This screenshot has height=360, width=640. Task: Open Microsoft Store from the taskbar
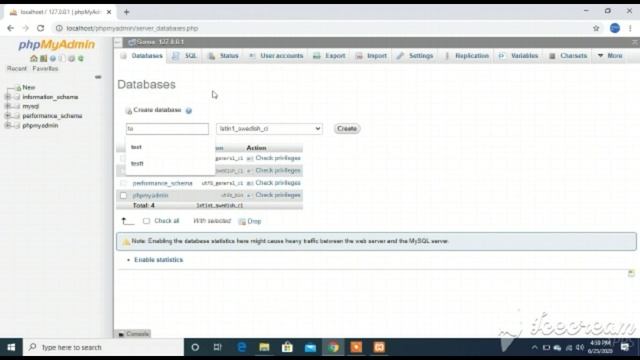pyautogui.click(x=287, y=347)
